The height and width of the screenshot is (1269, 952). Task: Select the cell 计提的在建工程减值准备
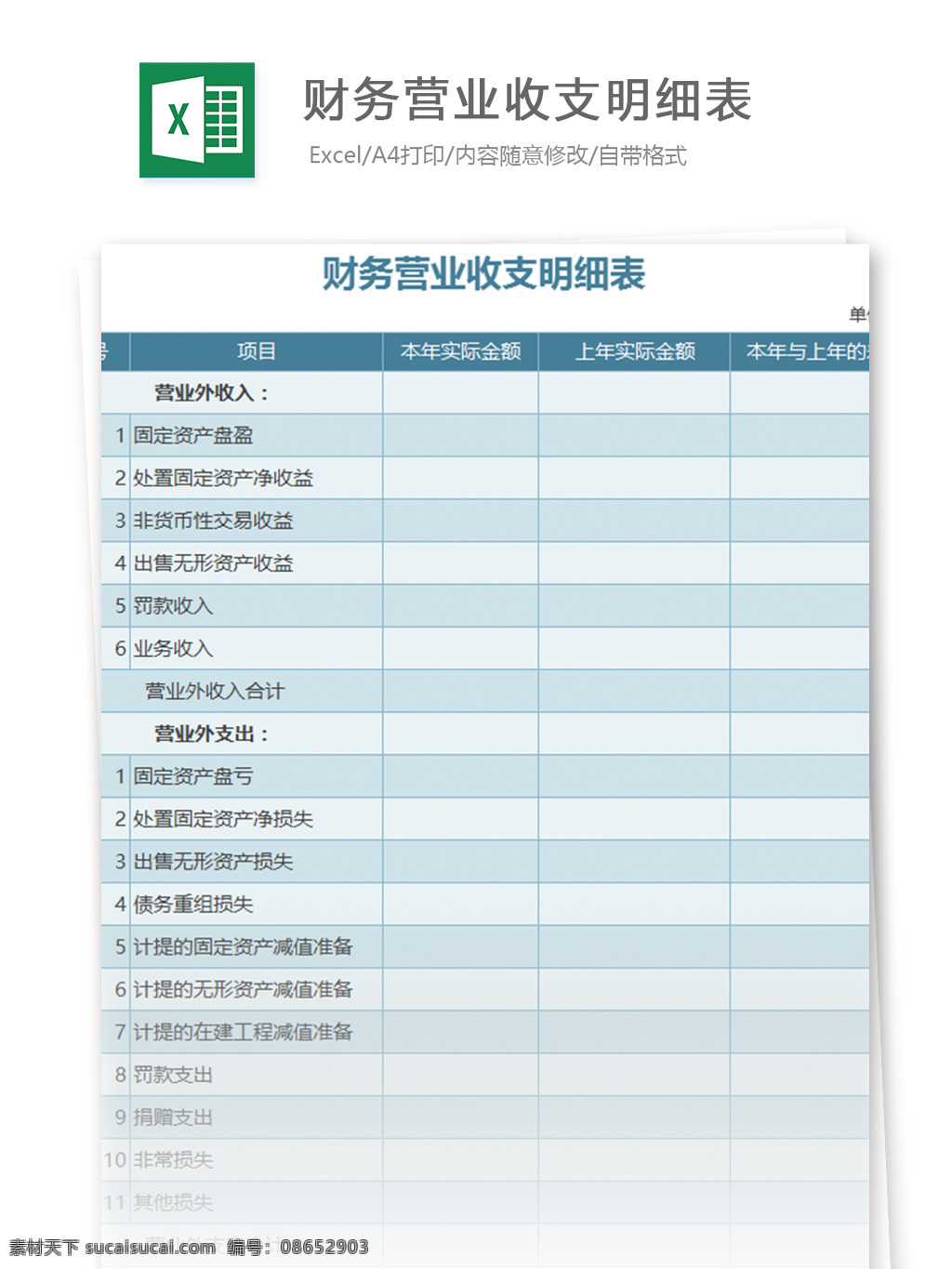tap(256, 1032)
